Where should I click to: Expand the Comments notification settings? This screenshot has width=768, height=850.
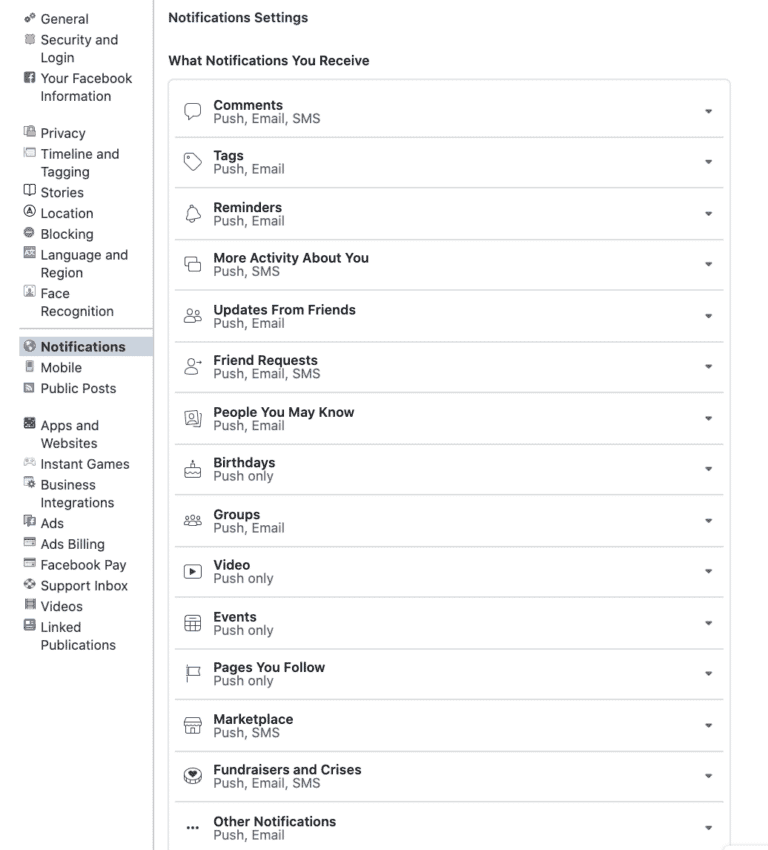708,110
